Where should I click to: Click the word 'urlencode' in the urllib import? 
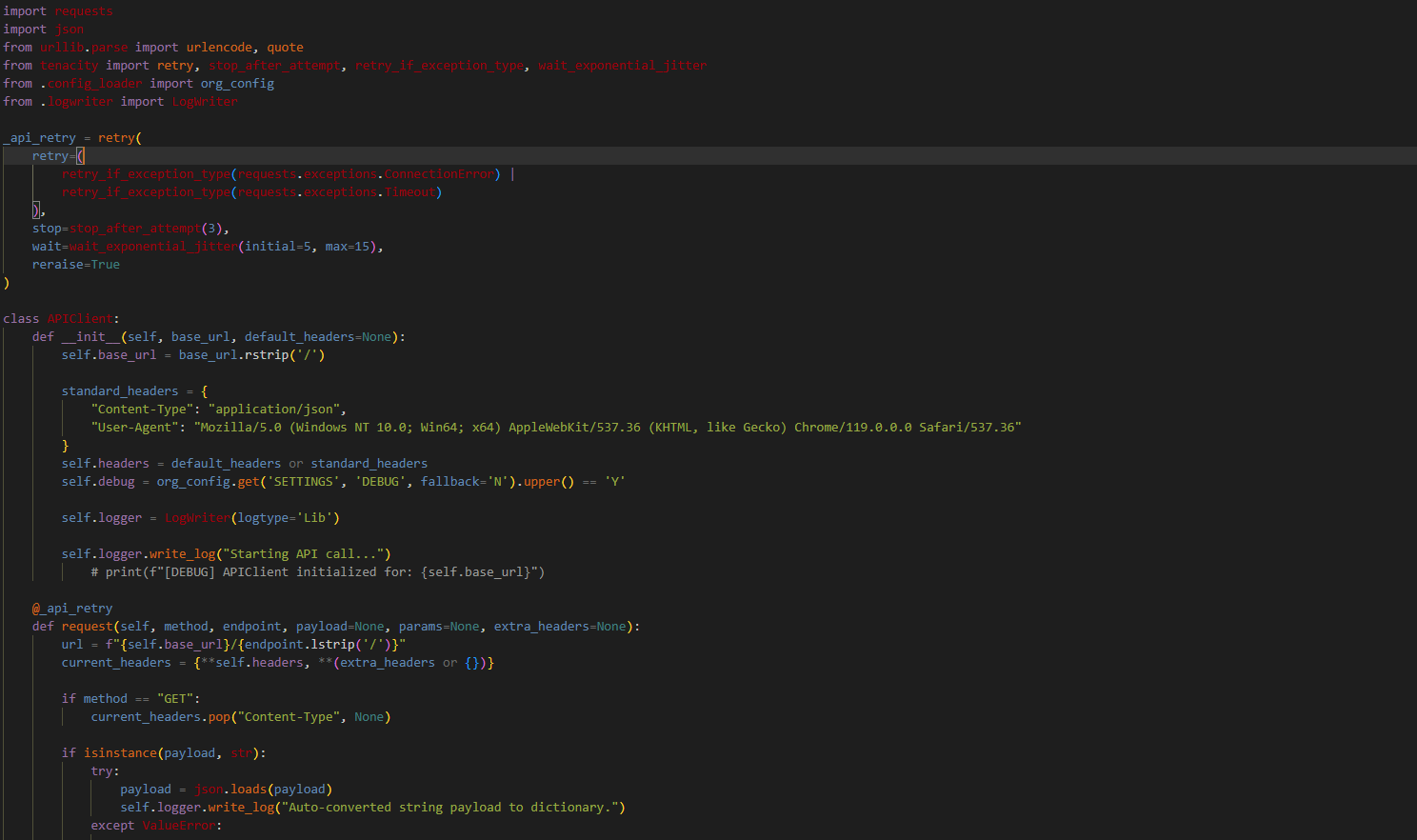tap(219, 48)
